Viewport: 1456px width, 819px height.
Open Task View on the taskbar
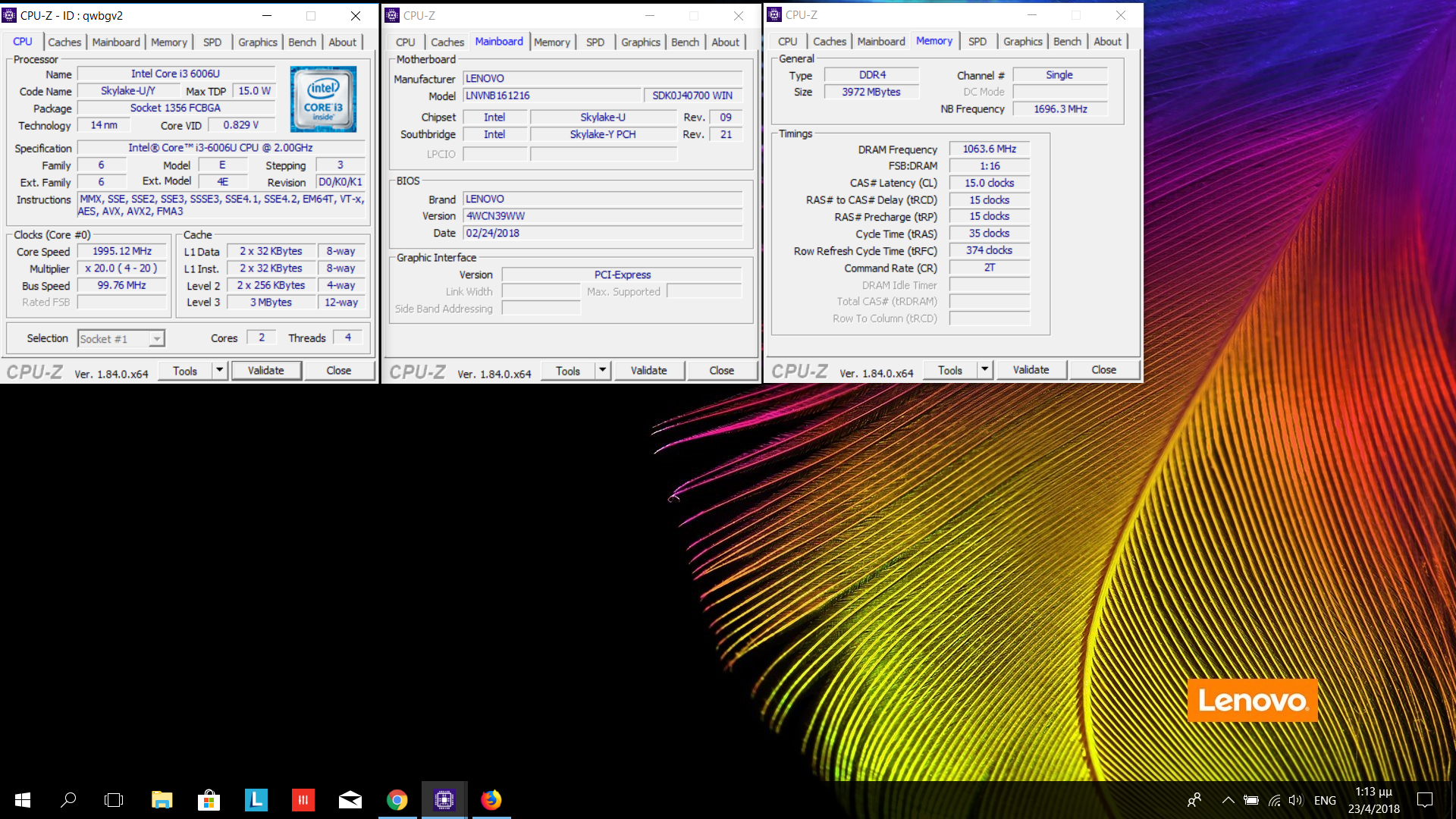114,800
